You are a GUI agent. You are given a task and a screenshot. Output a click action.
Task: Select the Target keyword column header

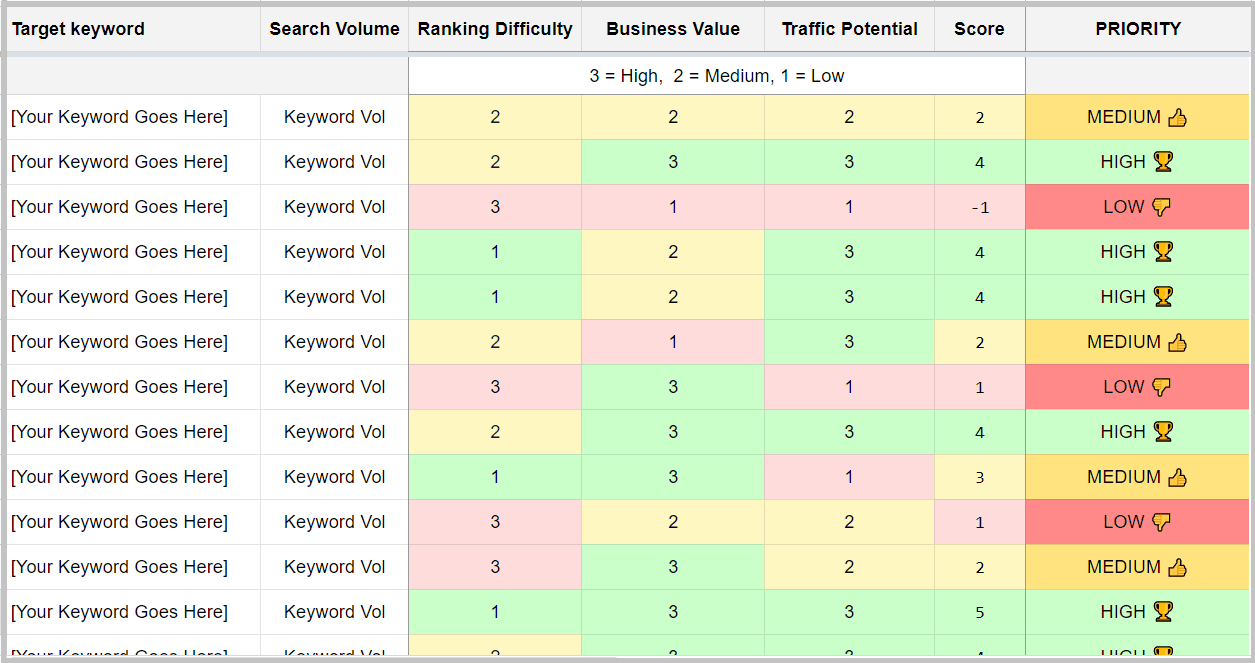[x=133, y=29]
